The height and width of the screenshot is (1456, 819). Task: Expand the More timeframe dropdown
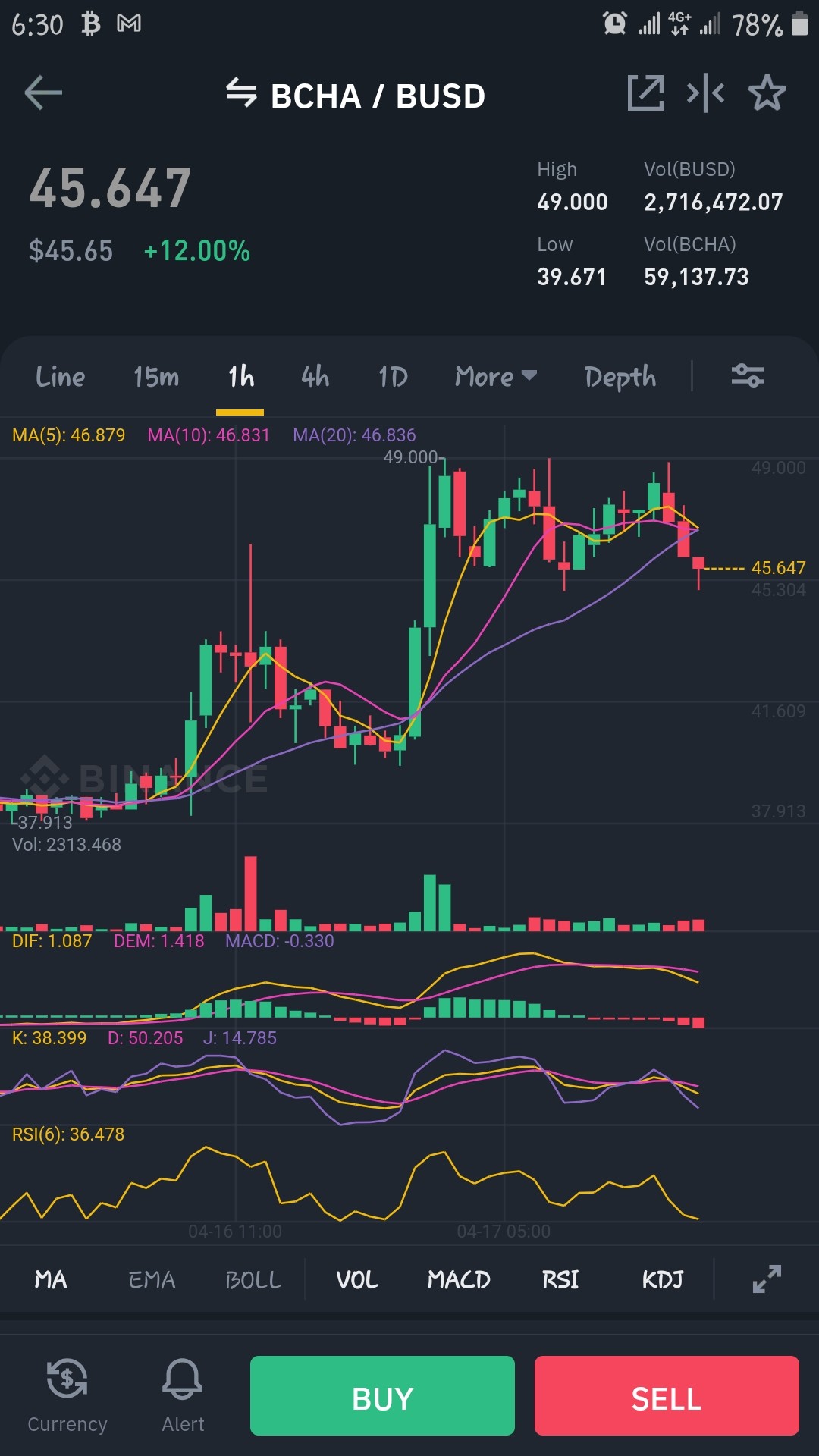(496, 377)
